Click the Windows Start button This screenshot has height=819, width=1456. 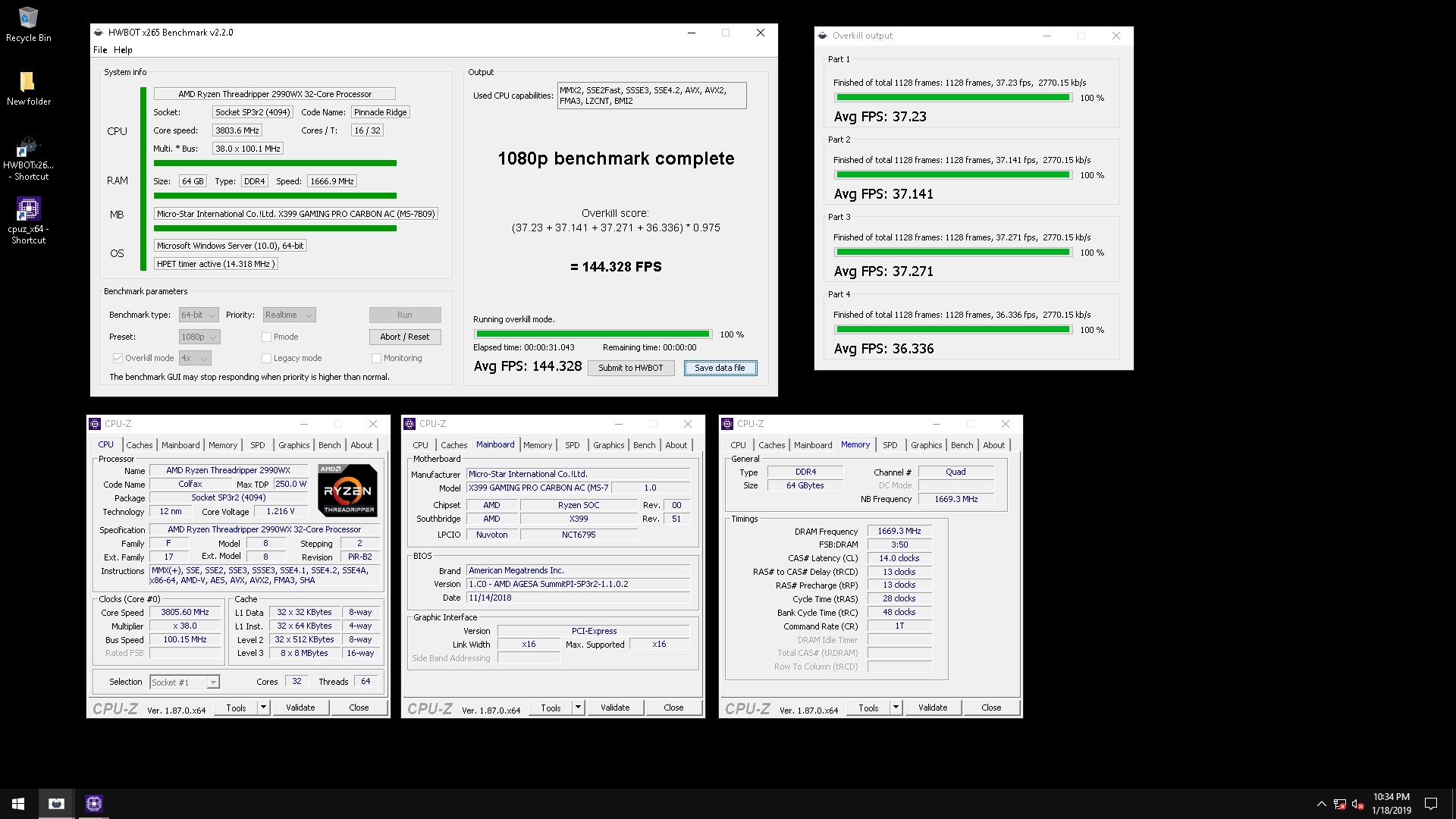coord(18,804)
